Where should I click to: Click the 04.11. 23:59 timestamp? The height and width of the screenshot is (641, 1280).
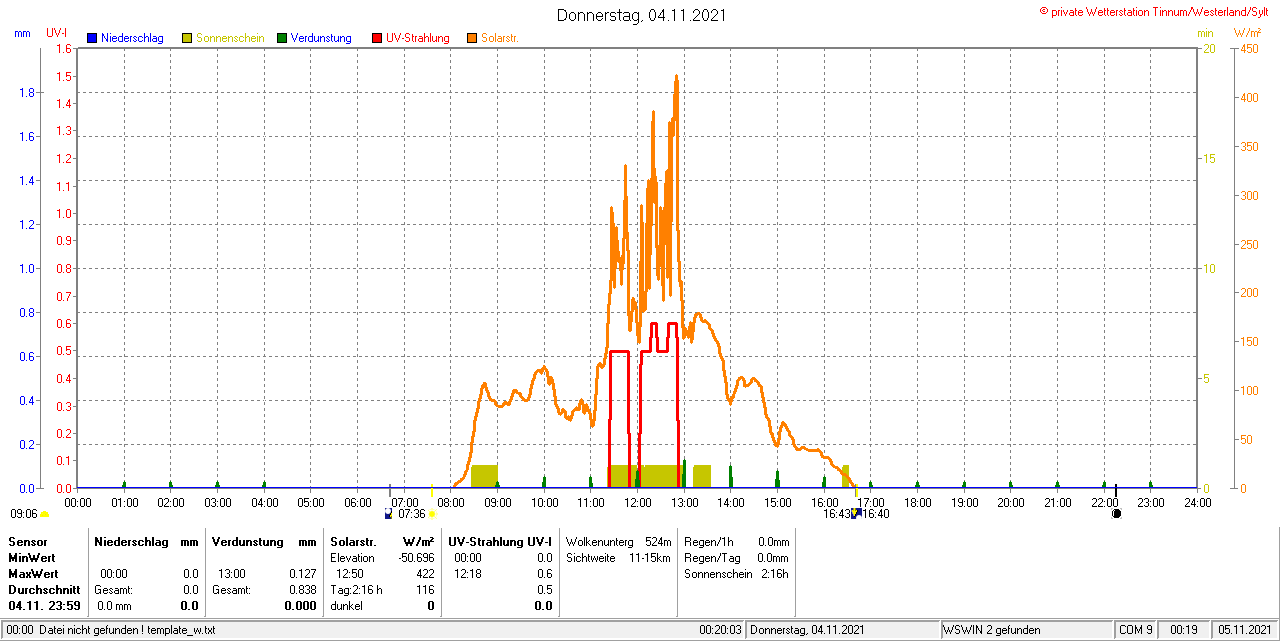[44, 606]
